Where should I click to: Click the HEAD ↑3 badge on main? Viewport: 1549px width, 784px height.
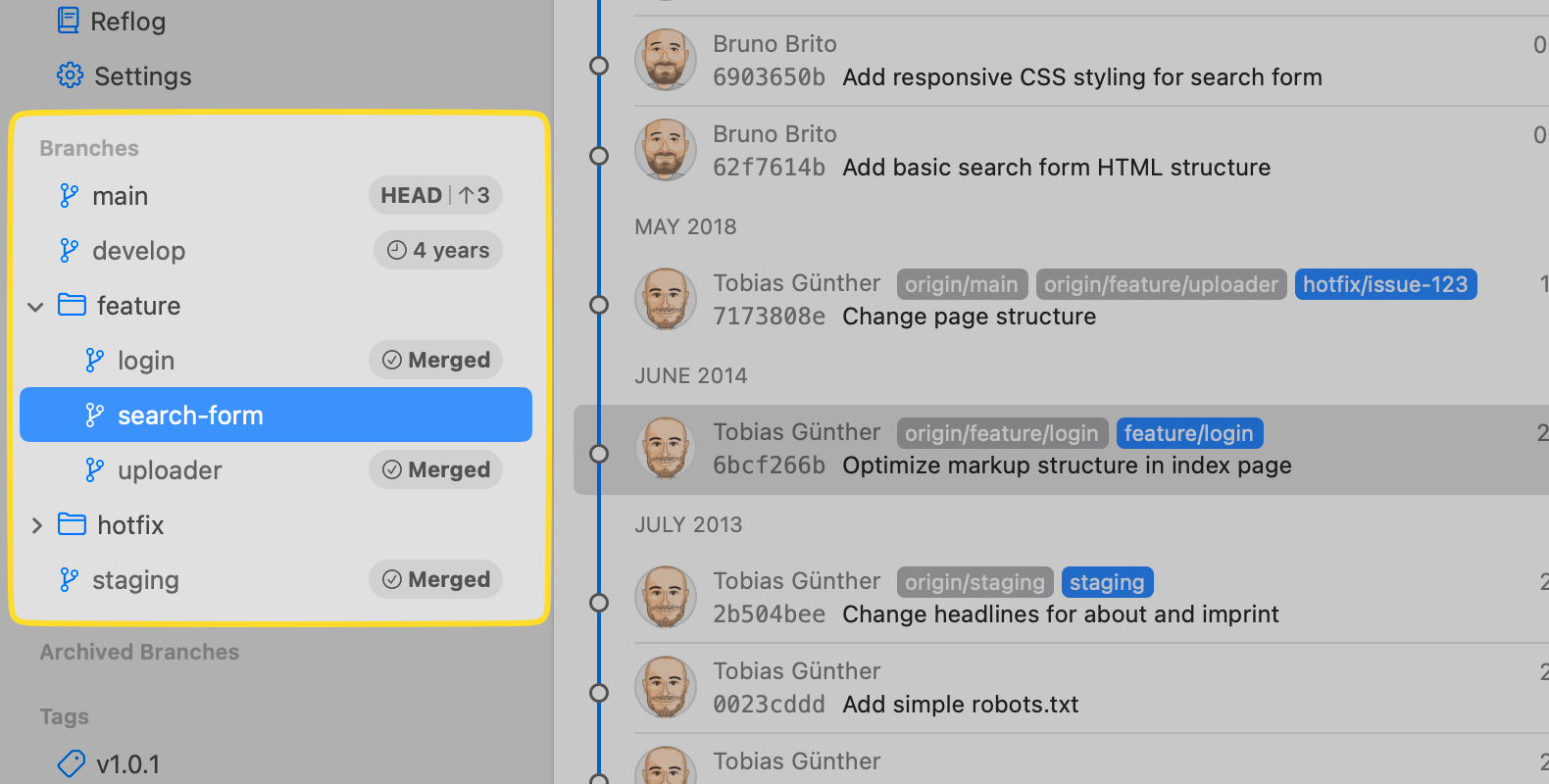click(x=435, y=196)
